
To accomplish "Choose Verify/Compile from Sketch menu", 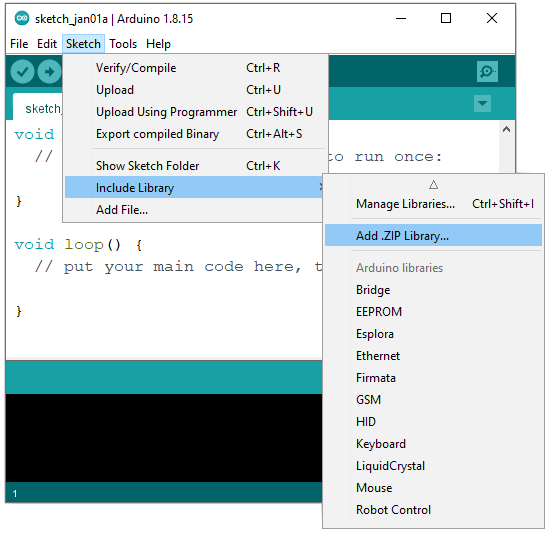I will [x=194, y=68].
